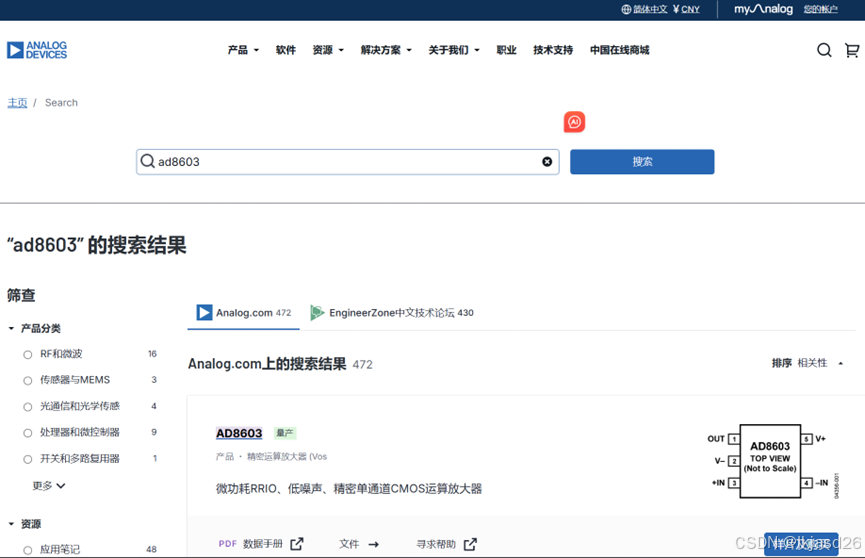Click the red AI assistant icon
The image size is (865, 558).
[x=574, y=122]
